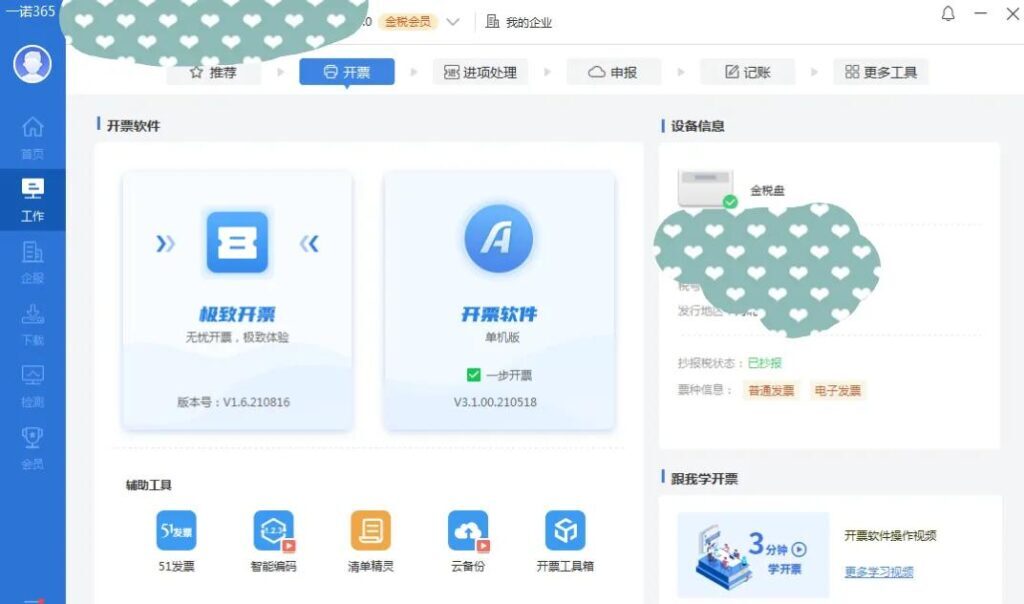Switch to the 记账 tab
1024x604 pixels.
(747, 72)
